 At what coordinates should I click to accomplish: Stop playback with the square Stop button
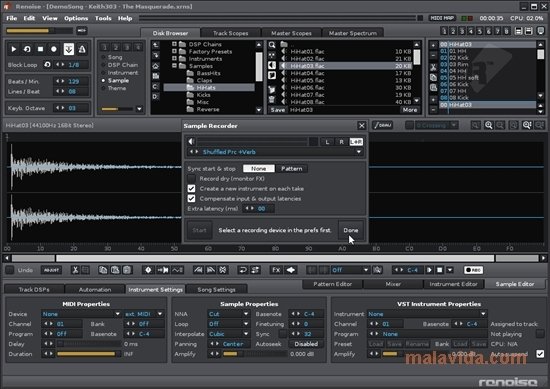(x=41, y=49)
